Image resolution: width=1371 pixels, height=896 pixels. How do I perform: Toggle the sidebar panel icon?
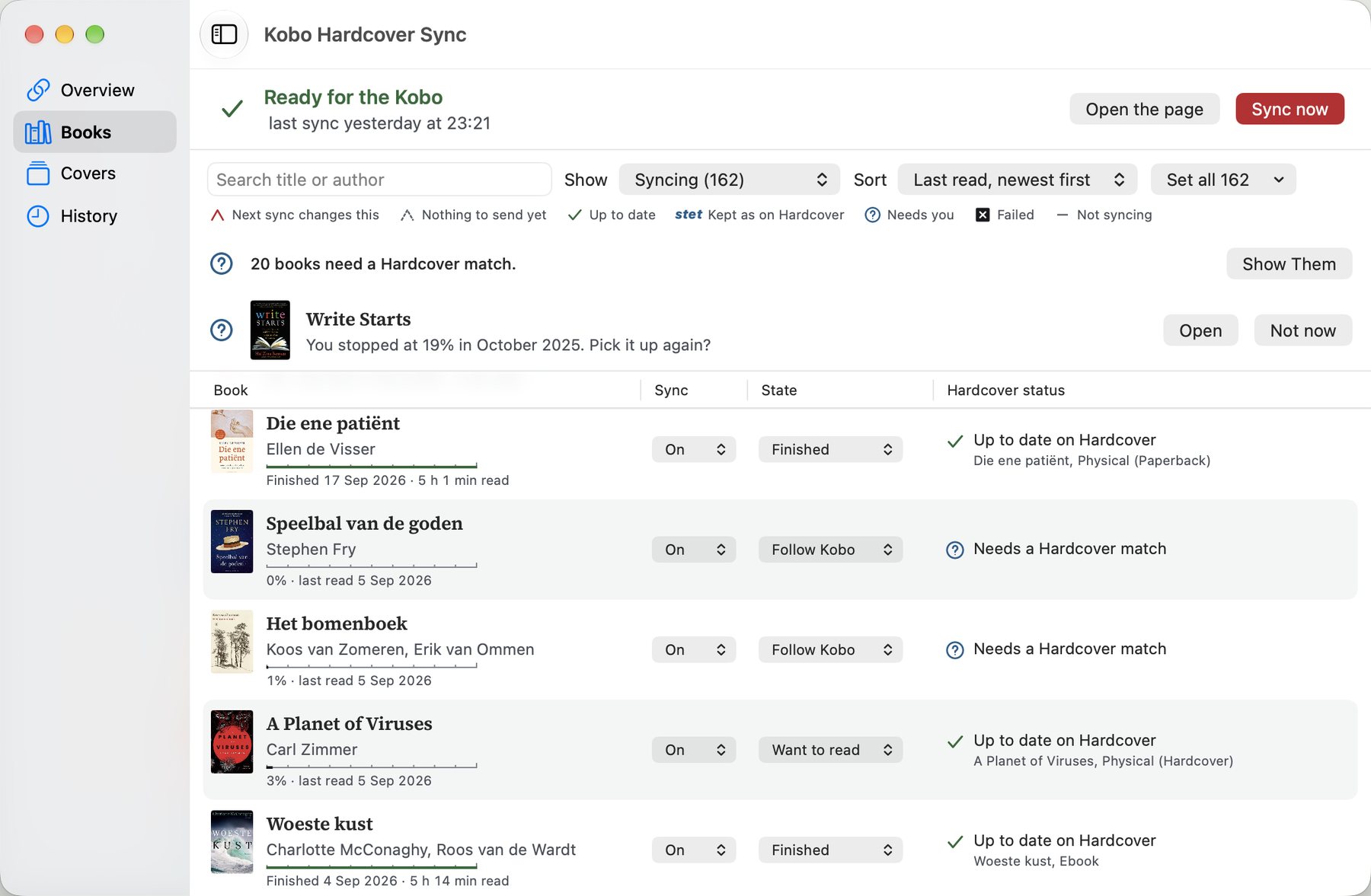224,34
